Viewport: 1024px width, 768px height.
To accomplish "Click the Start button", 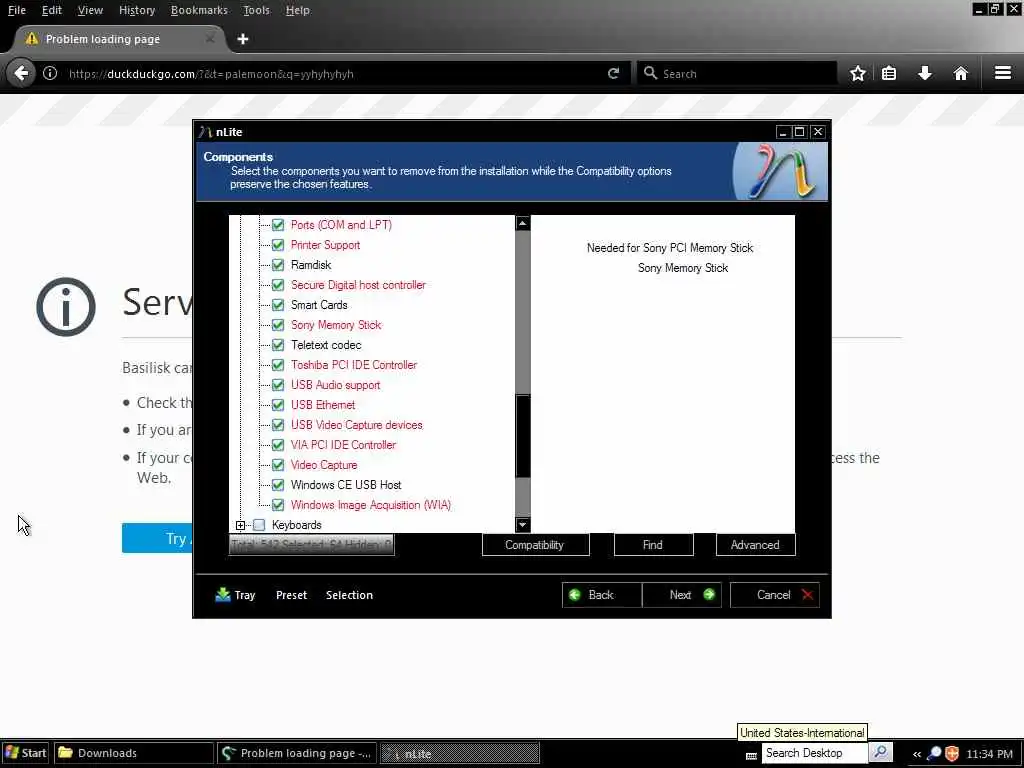I will [26, 753].
